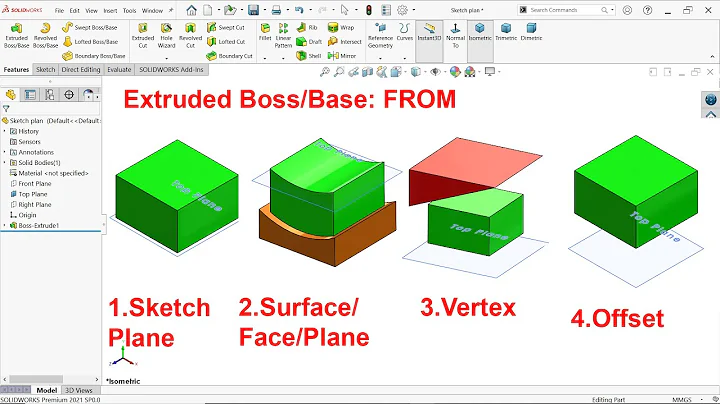Select the Revolved Cut tool

point(190,35)
